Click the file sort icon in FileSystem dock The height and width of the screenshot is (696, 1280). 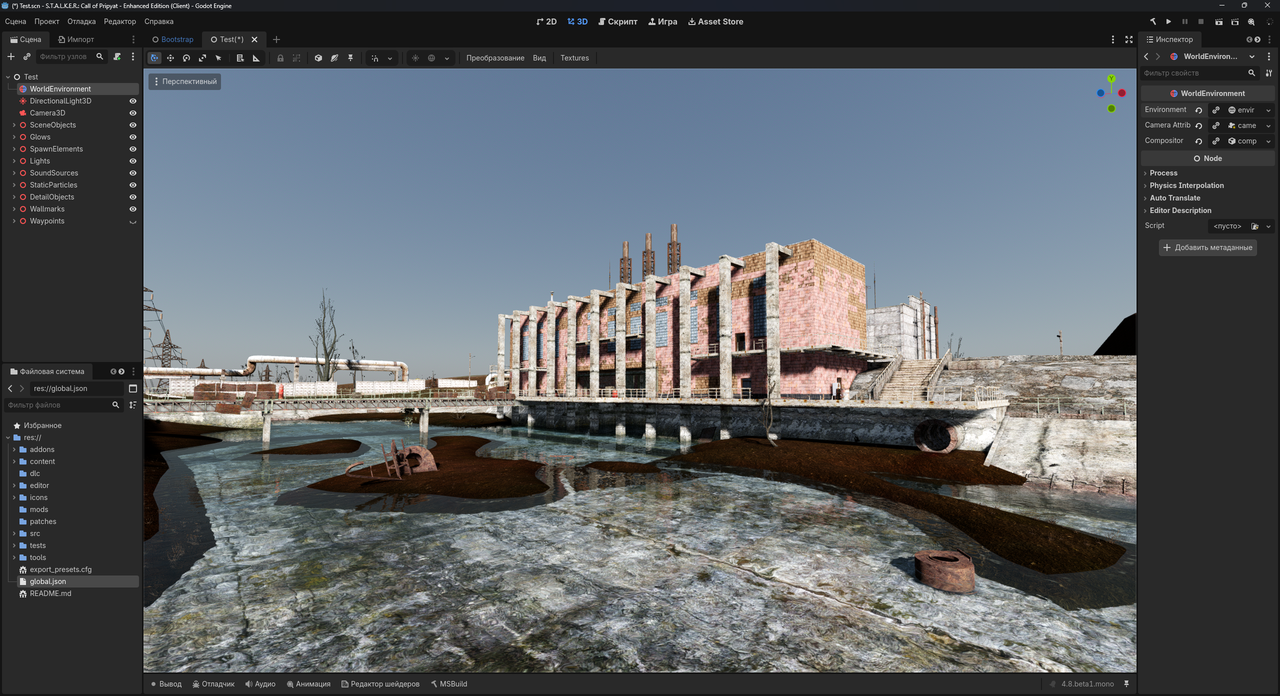click(132, 405)
